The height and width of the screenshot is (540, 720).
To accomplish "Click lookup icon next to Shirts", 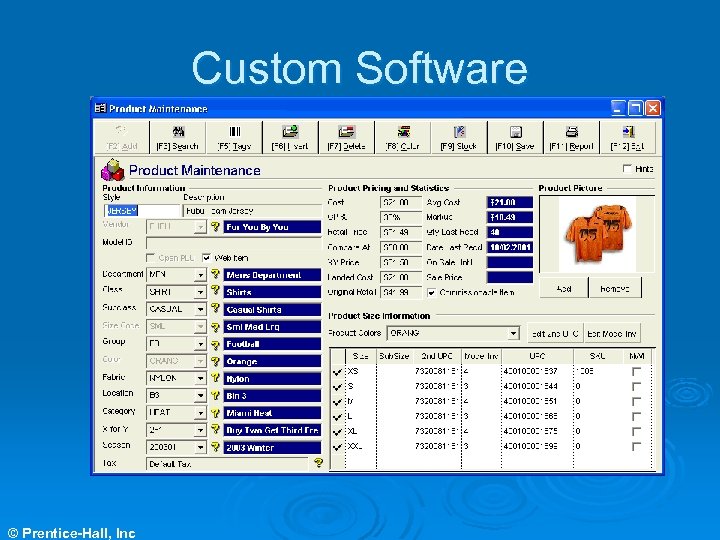I will point(215,291).
